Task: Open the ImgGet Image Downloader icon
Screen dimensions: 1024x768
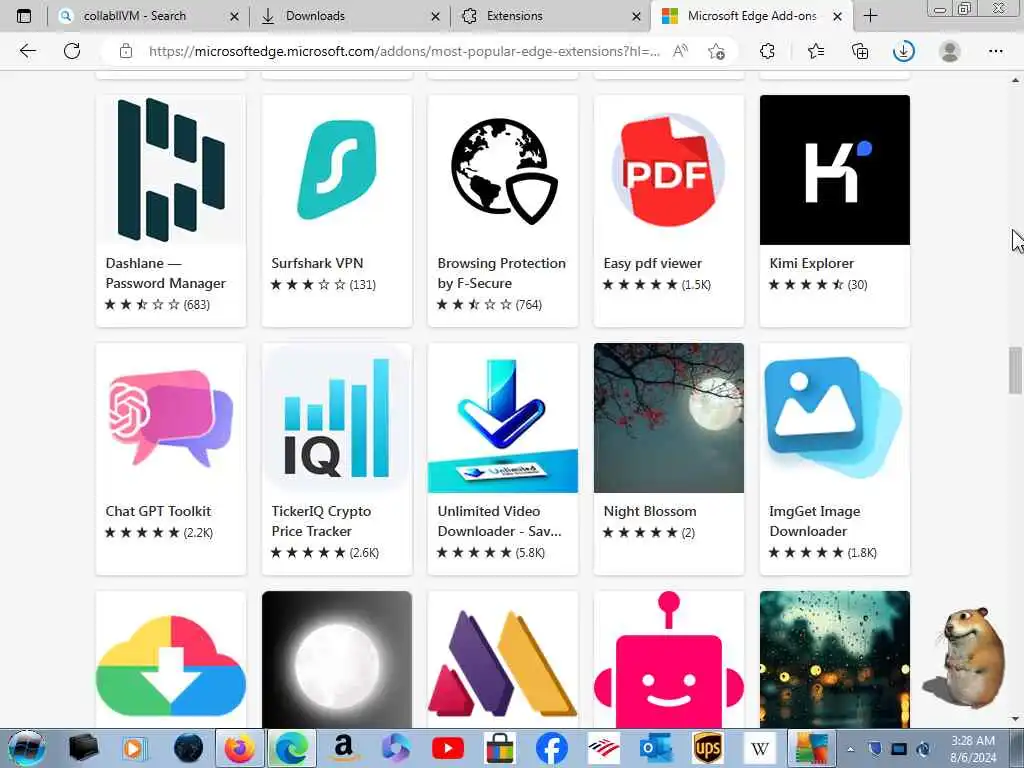Action: point(835,418)
